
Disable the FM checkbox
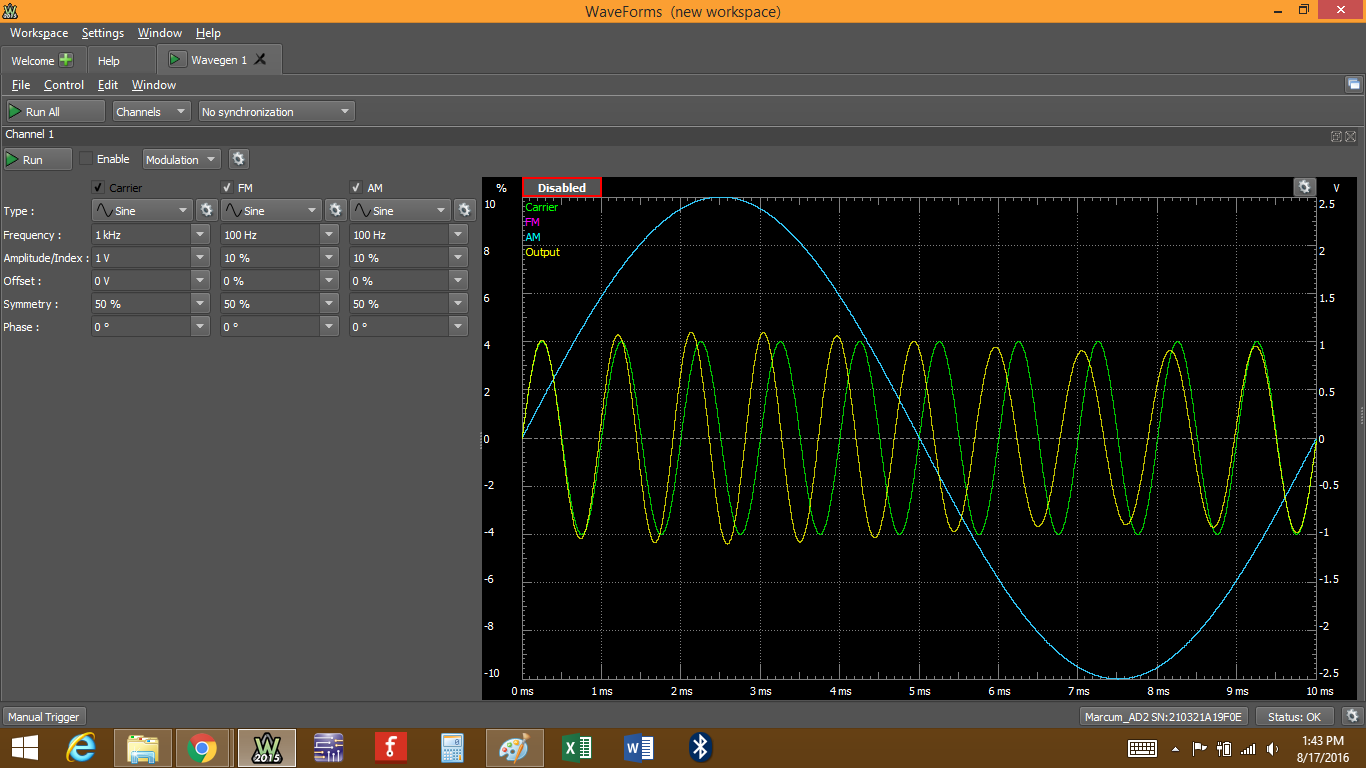(226, 187)
